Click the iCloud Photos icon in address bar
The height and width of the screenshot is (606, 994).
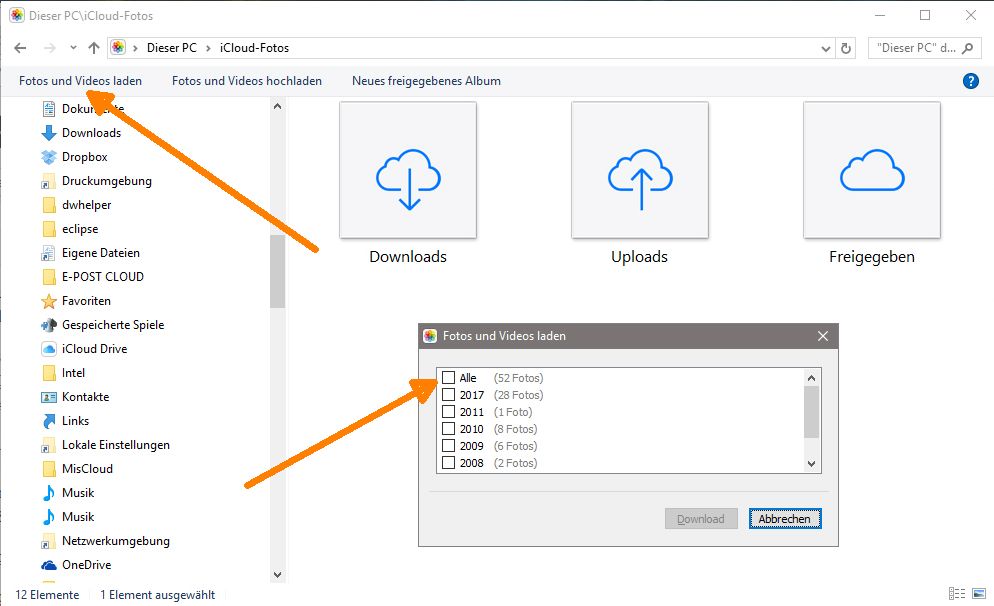[119, 48]
